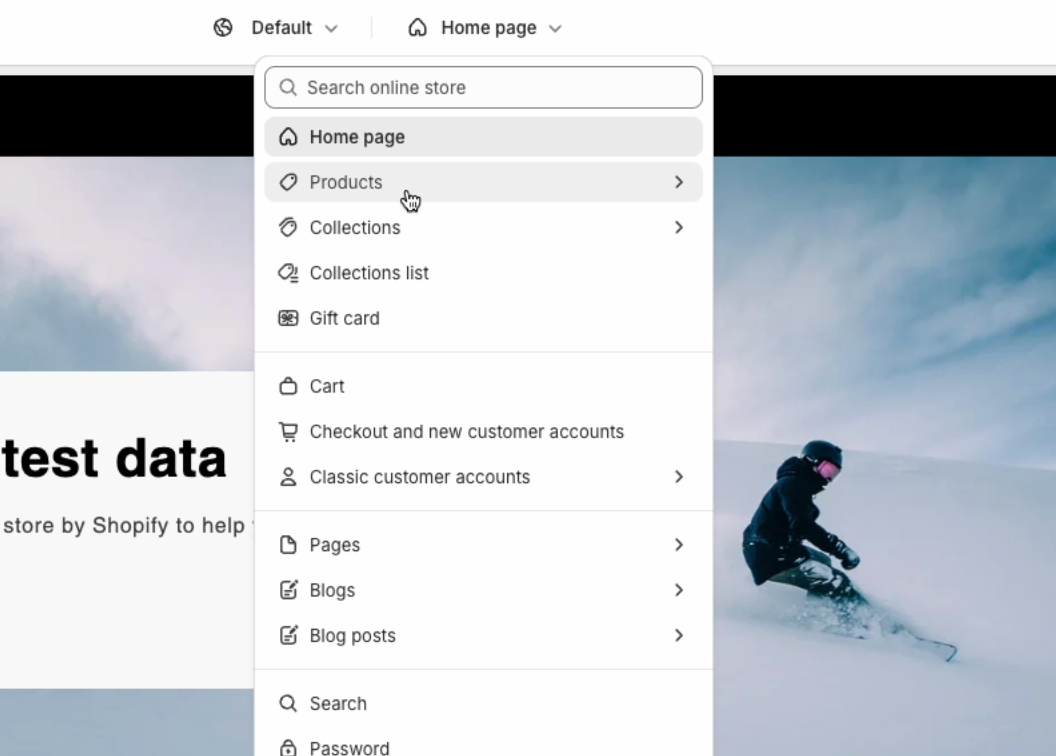Open the Default theme dropdown
1056x756 pixels.
pos(276,28)
